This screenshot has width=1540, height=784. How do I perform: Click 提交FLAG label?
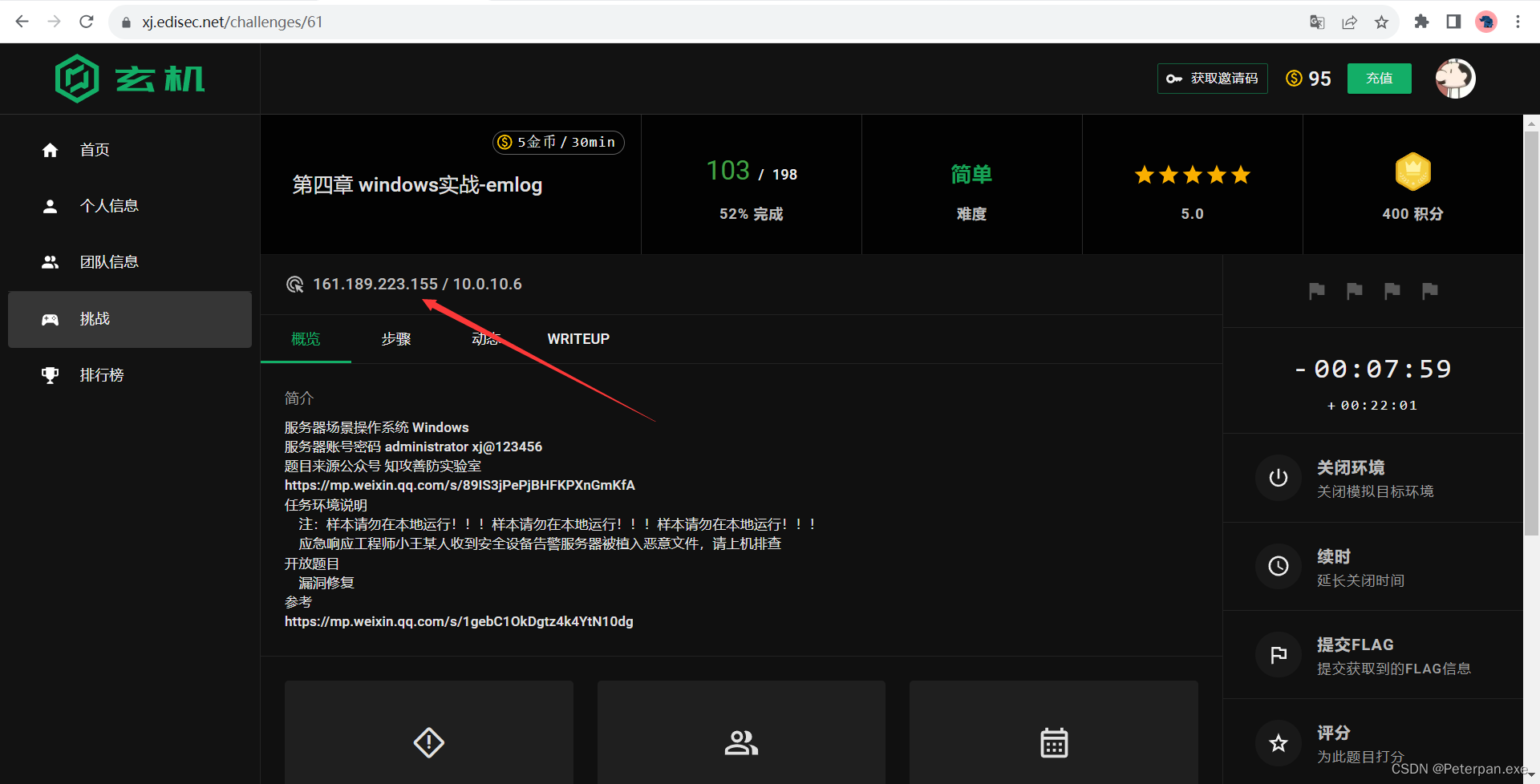(x=1356, y=645)
